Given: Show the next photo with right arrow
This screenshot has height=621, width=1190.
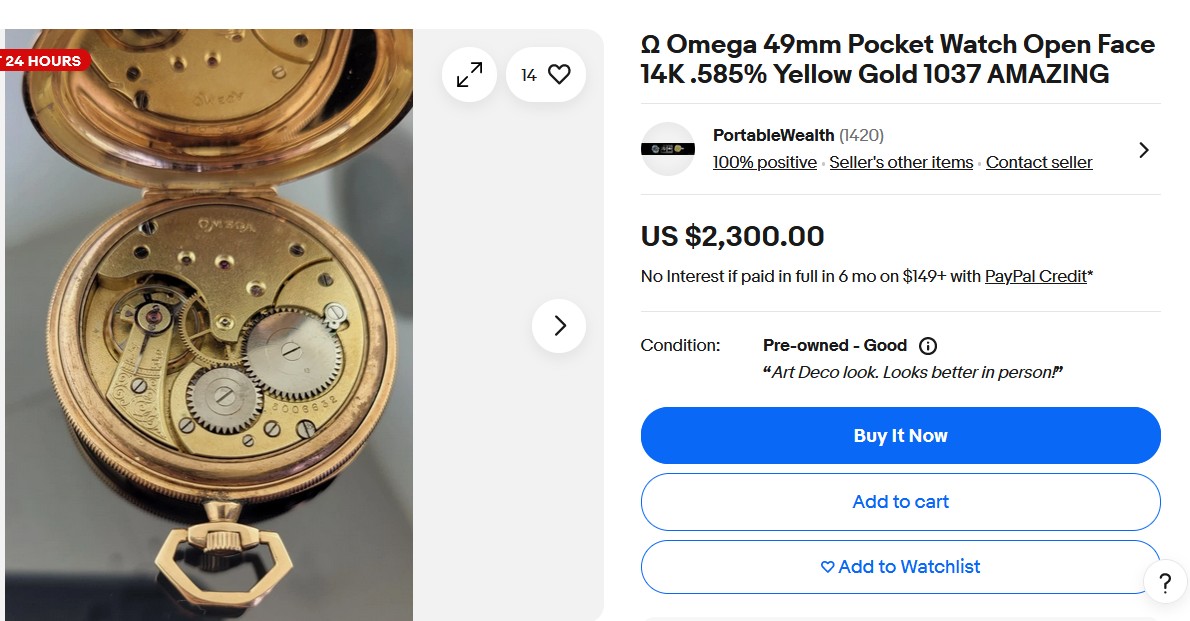Looking at the screenshot, I should 559,326.
